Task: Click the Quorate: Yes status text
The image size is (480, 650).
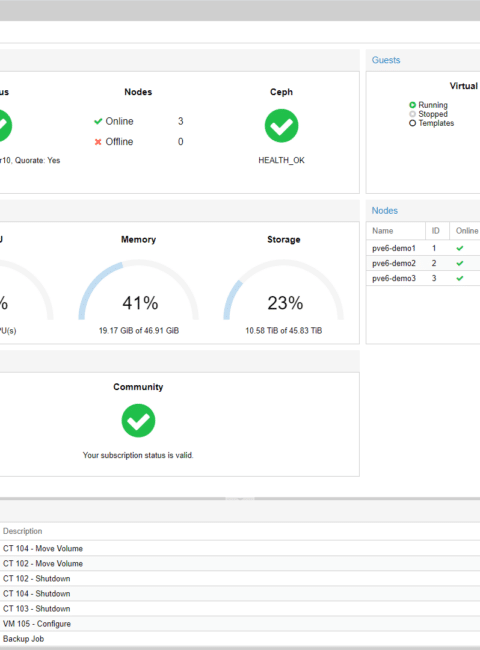Action: (x=37, y=160)
